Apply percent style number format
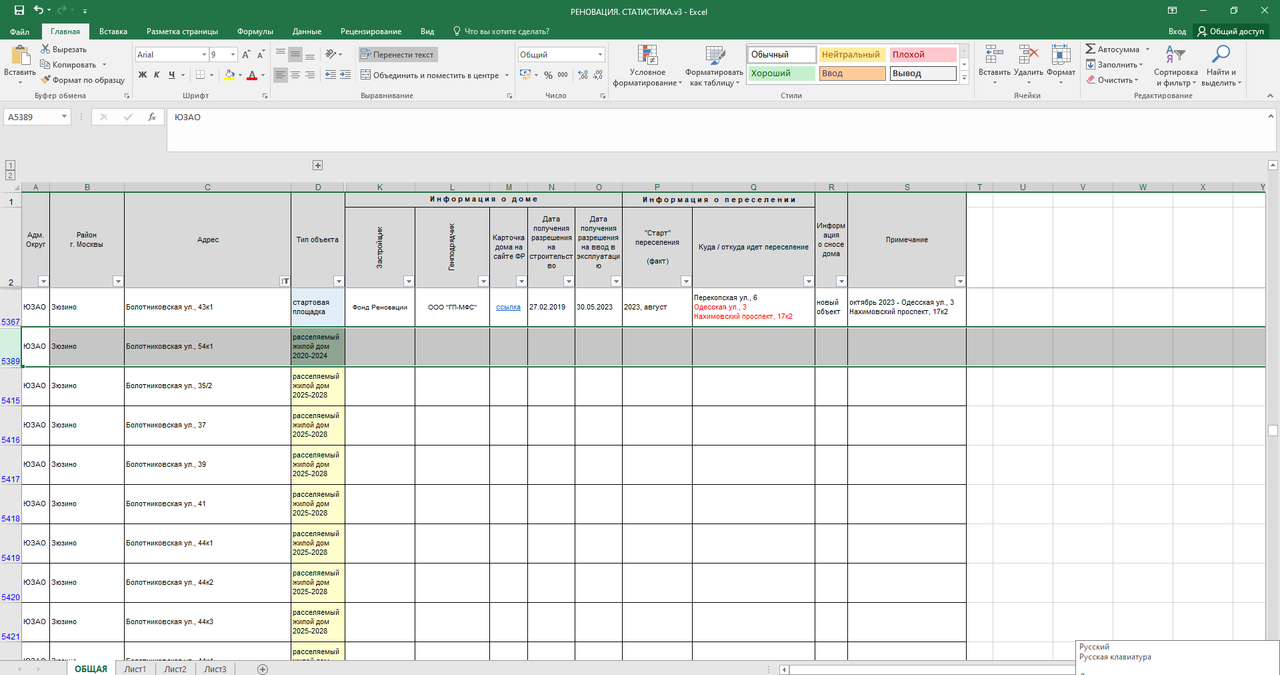The image size is (1280, 675). pyautogui.click(x=548, y=75)
